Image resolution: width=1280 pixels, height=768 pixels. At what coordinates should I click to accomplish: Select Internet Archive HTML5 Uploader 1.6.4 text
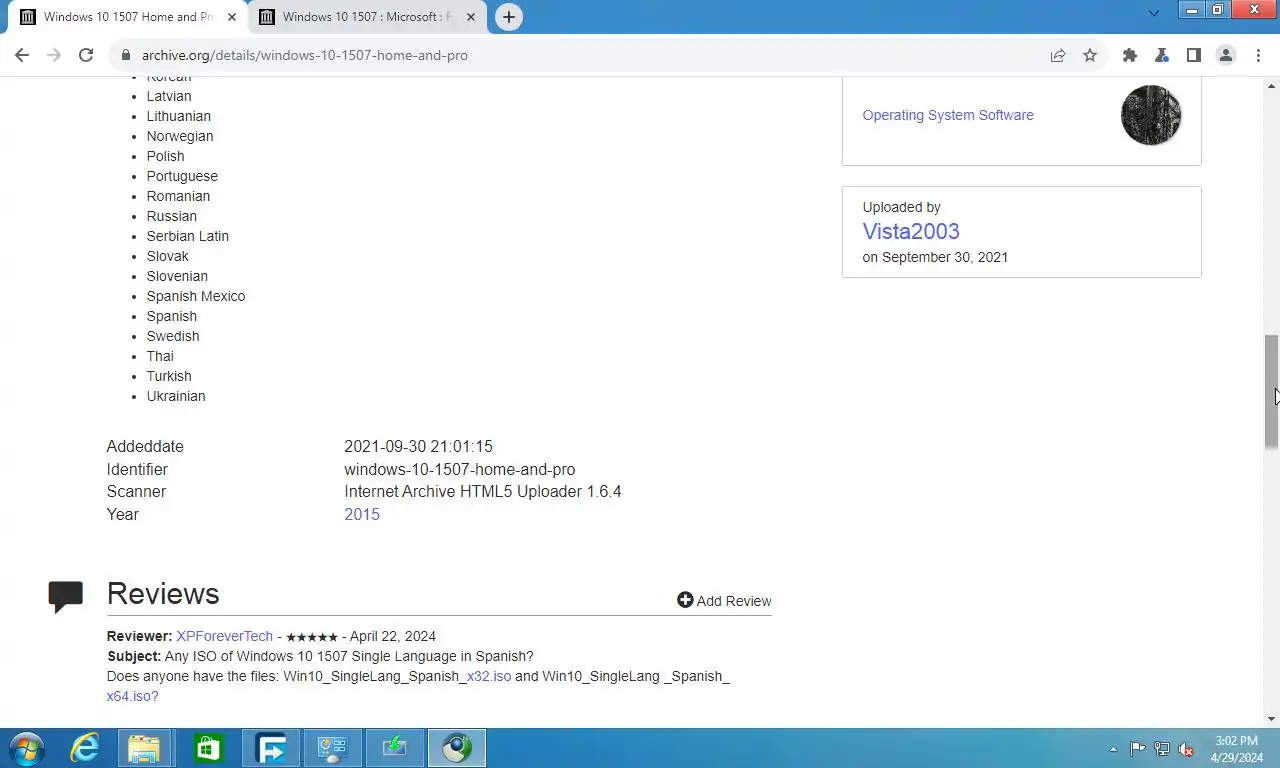tap(483, 491)
